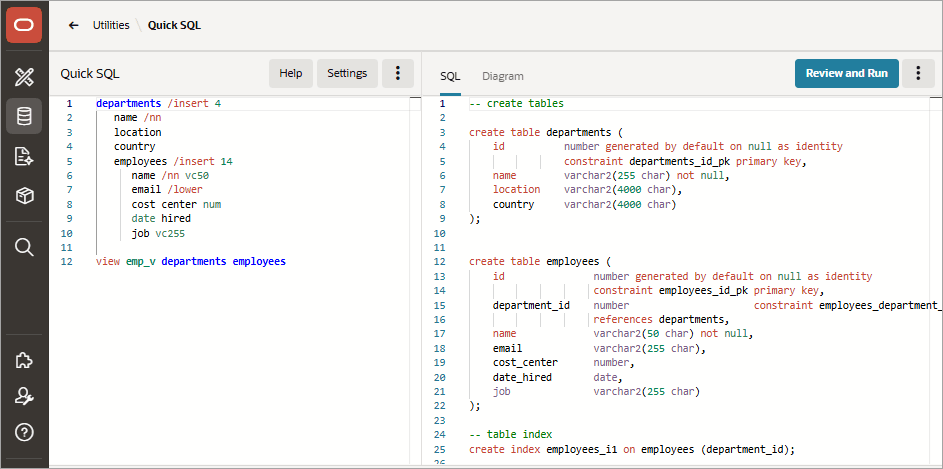
Task: Click line number 12 in left editor
Action: [67, 262]
